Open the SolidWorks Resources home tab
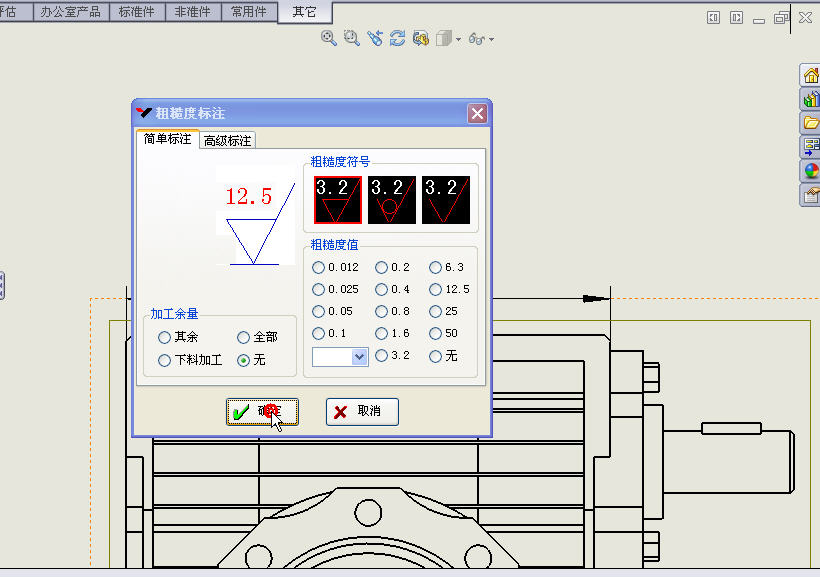Screen dimensions: 820x577 pos(811,76)
